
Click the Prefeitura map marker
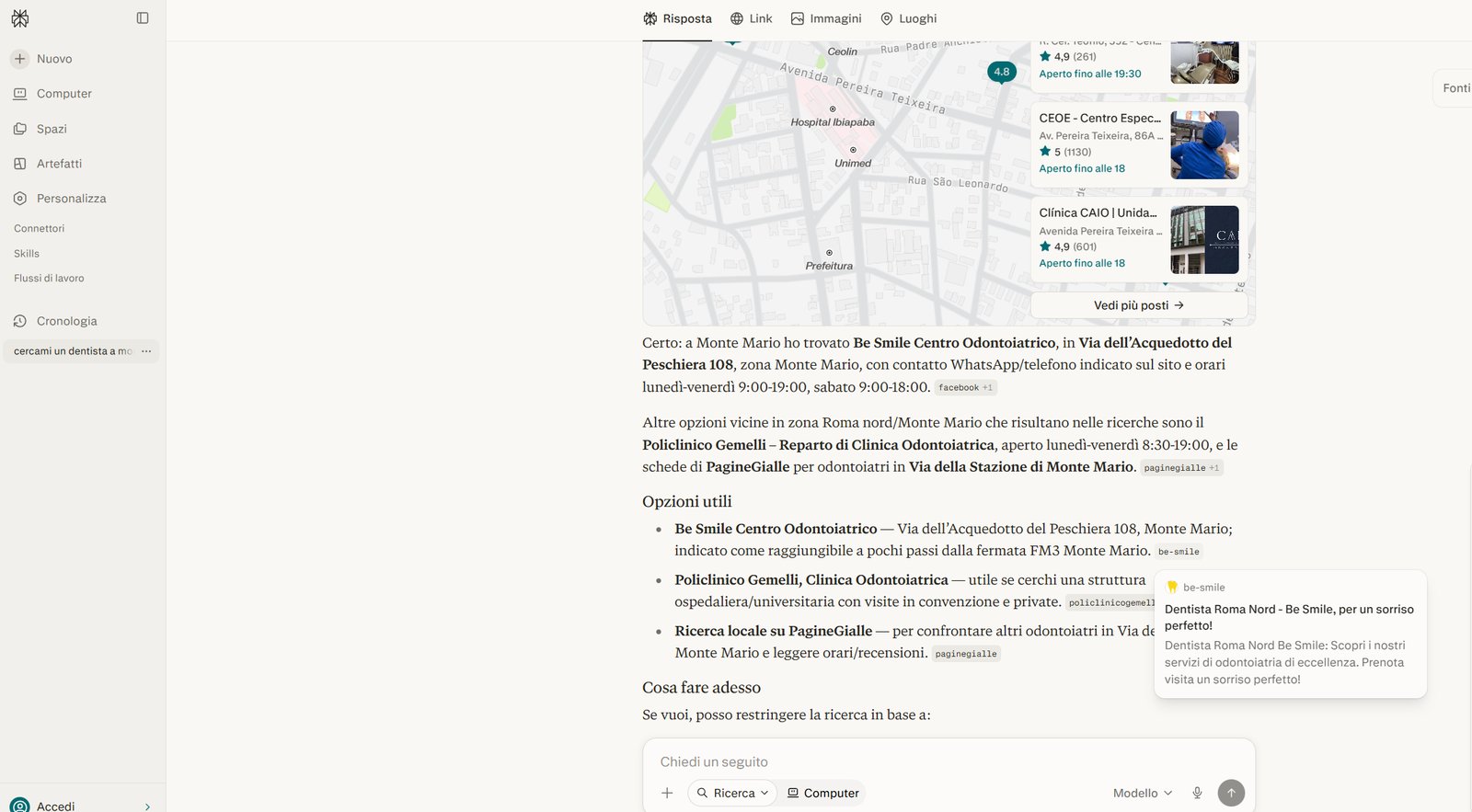[x=829, y=253]
